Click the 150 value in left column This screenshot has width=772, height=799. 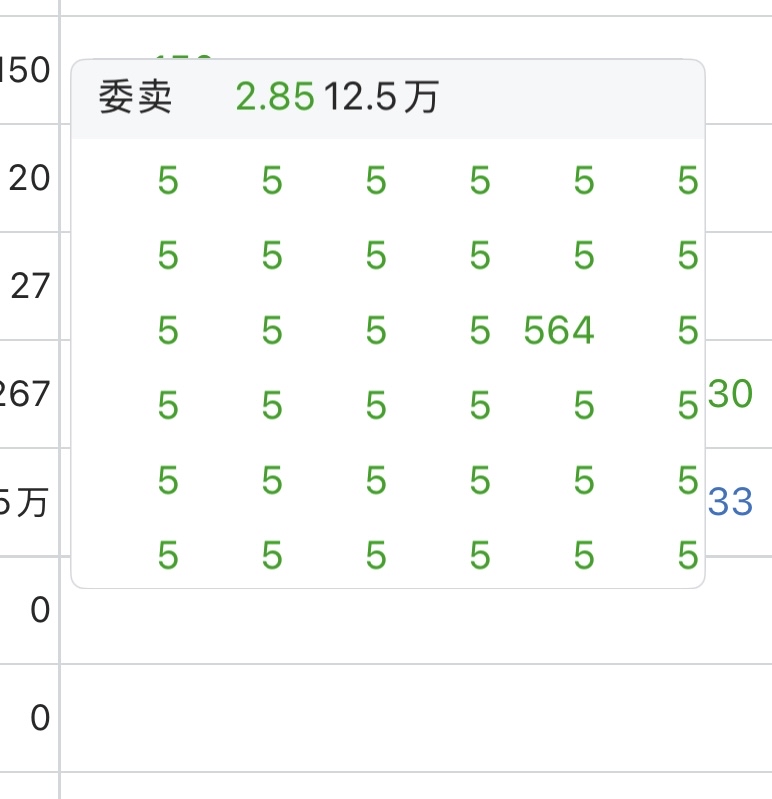coord(25,71)
